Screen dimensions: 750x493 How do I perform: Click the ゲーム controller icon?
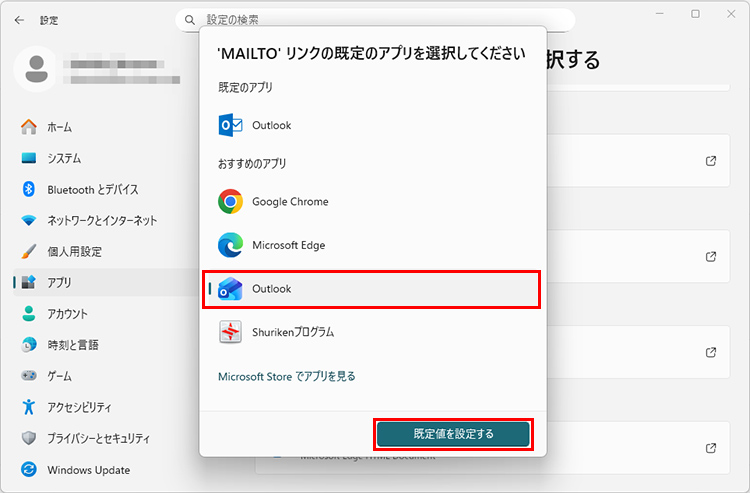pos(29,375)
